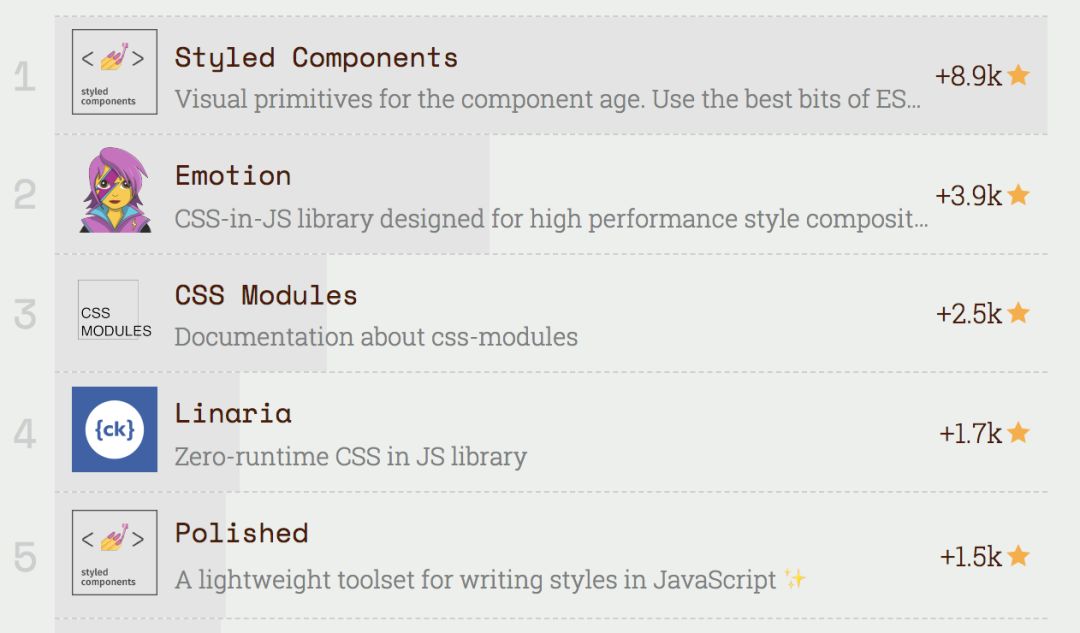
Task: Click the Polished project logo
Action: tap(114, 552)
